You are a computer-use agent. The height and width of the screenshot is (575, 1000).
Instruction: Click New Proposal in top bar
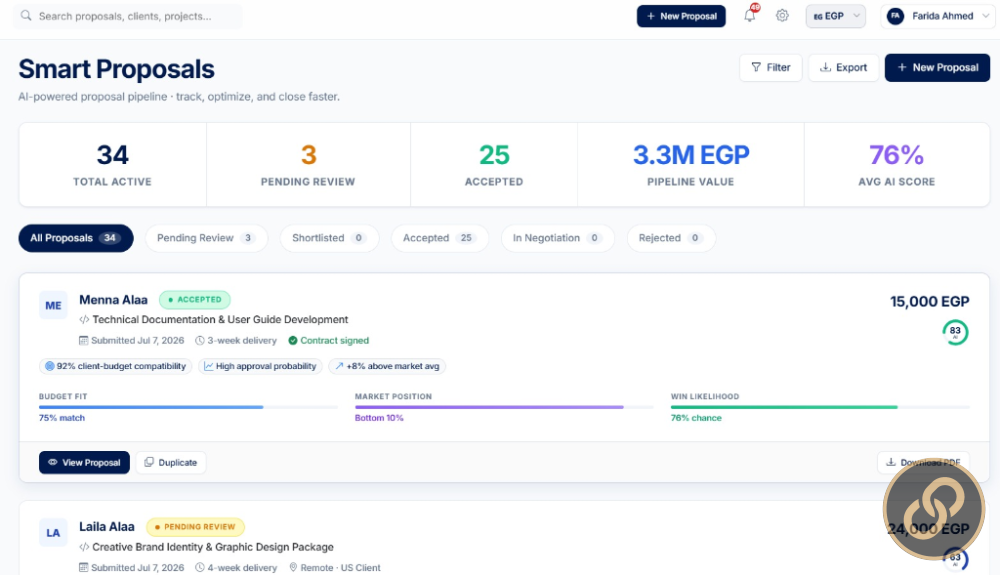pos(681,16)
